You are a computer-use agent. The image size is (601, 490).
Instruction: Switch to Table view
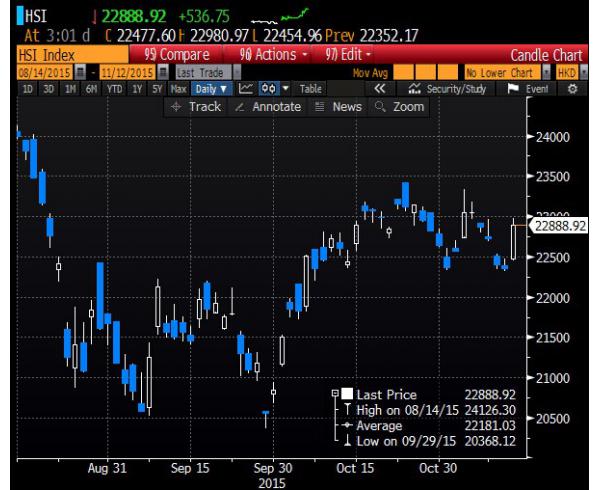(310, 89)
